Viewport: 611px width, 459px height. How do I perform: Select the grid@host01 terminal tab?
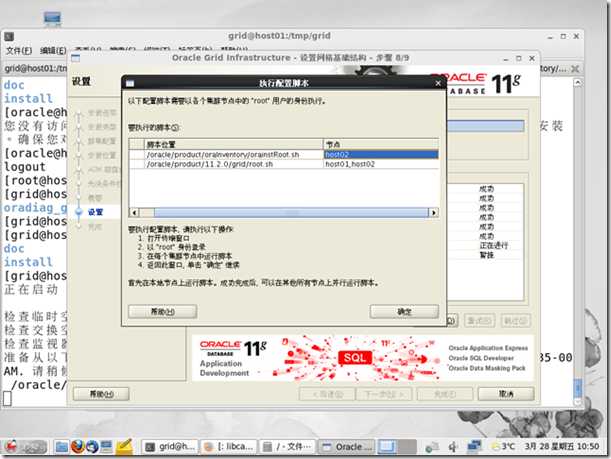click(35, 69)
